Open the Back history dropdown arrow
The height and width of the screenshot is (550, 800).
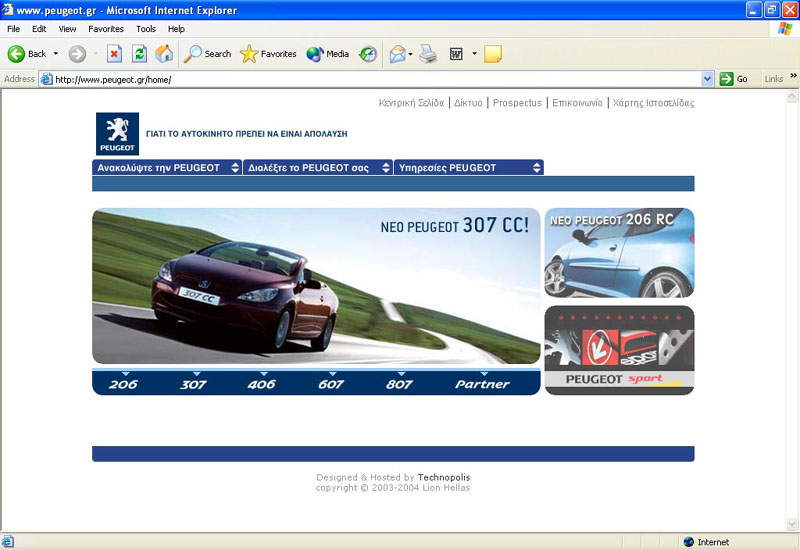pos(56,54)
